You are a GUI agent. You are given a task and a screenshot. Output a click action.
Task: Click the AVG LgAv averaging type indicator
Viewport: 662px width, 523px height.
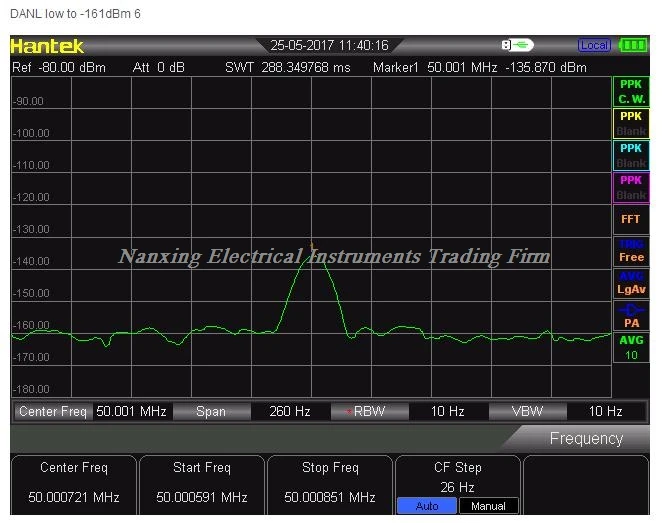[x=631, y=283]
